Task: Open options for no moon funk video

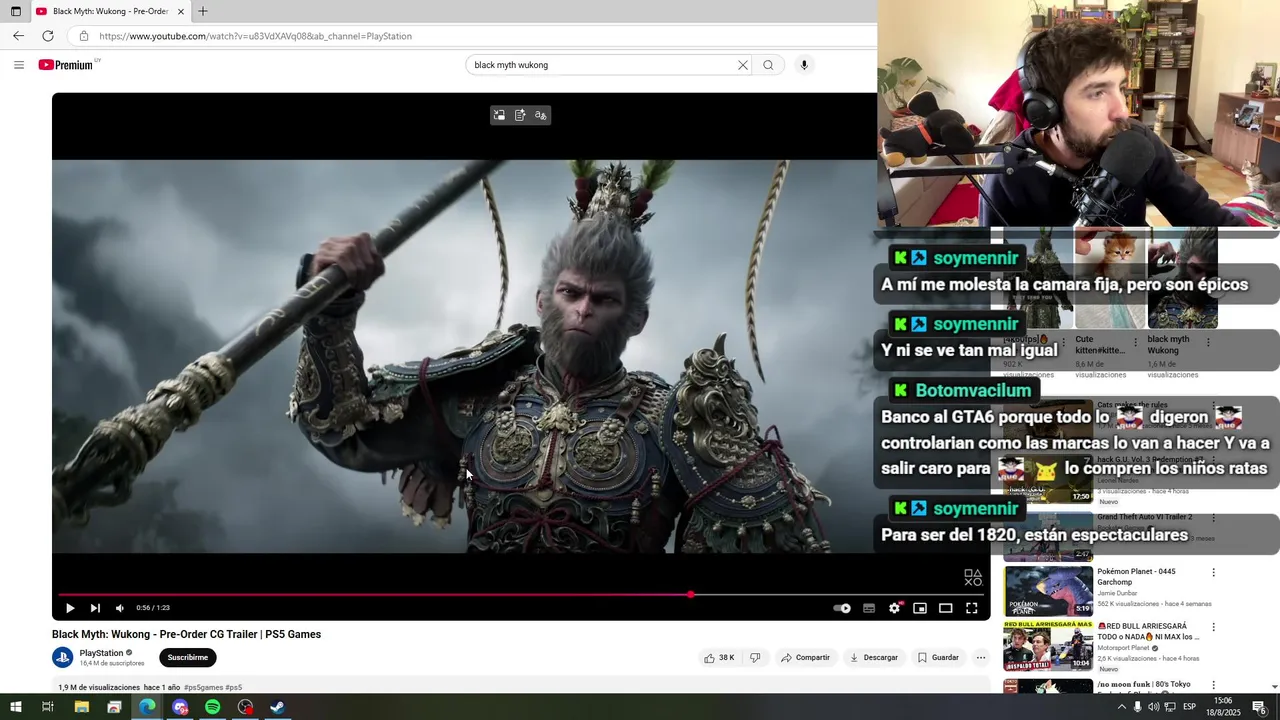Action: (x=1214, y=685)
